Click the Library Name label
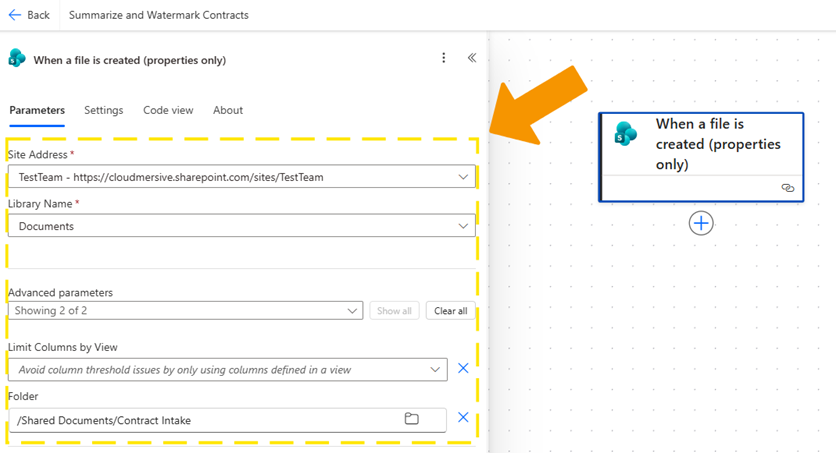 40,204
